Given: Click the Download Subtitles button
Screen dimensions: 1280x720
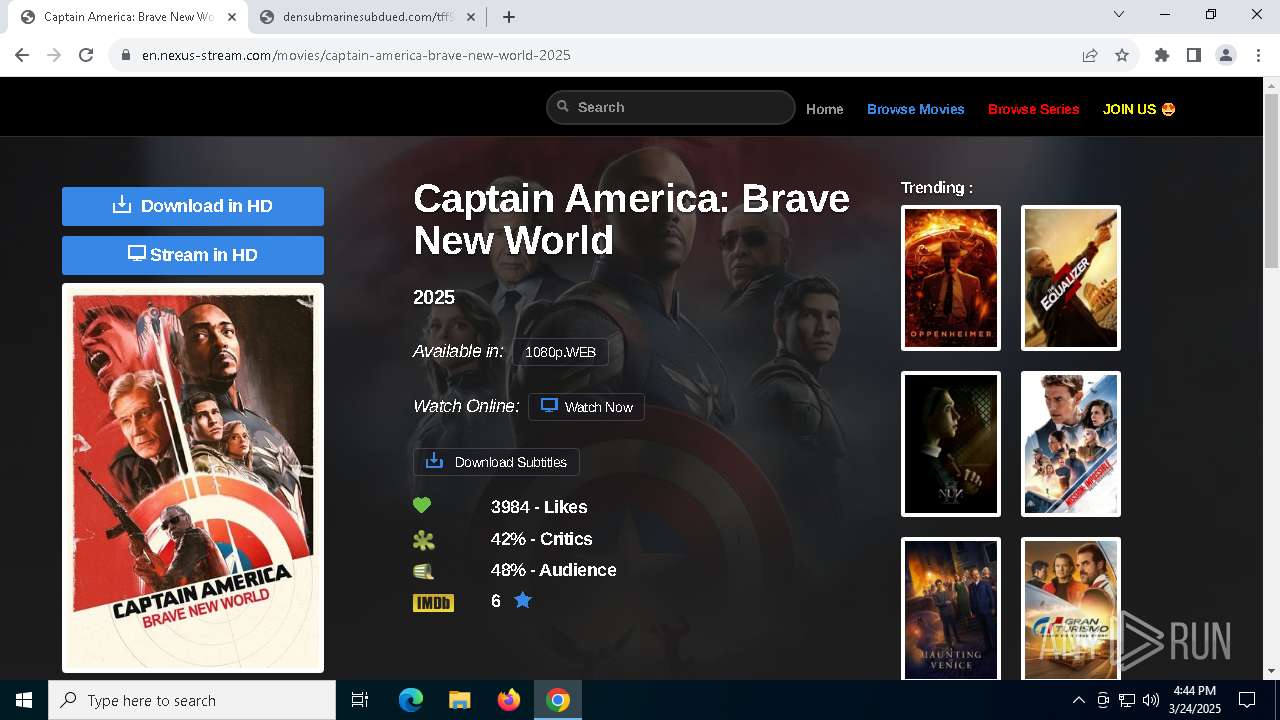Looking at the screenshot, I should (496, 462).
